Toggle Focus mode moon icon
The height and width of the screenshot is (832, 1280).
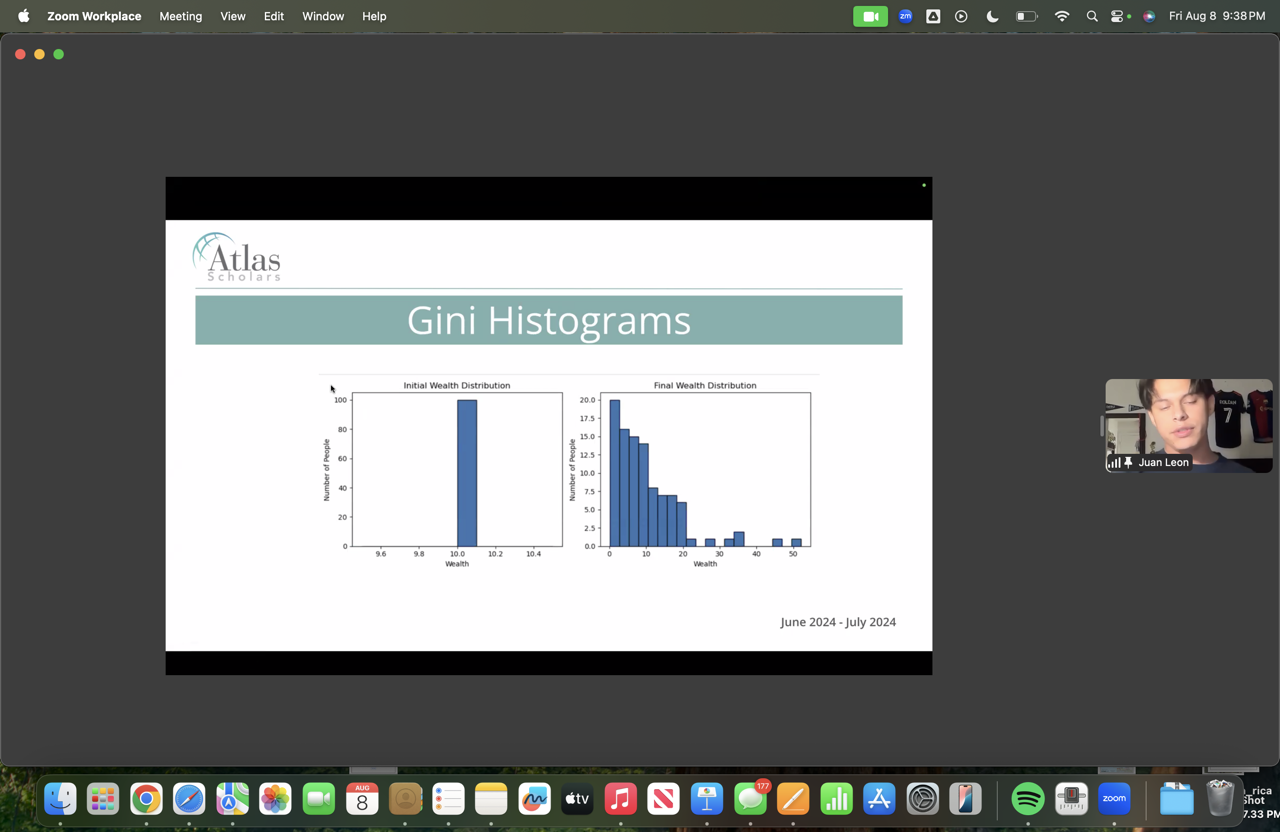tap(992, 16)
